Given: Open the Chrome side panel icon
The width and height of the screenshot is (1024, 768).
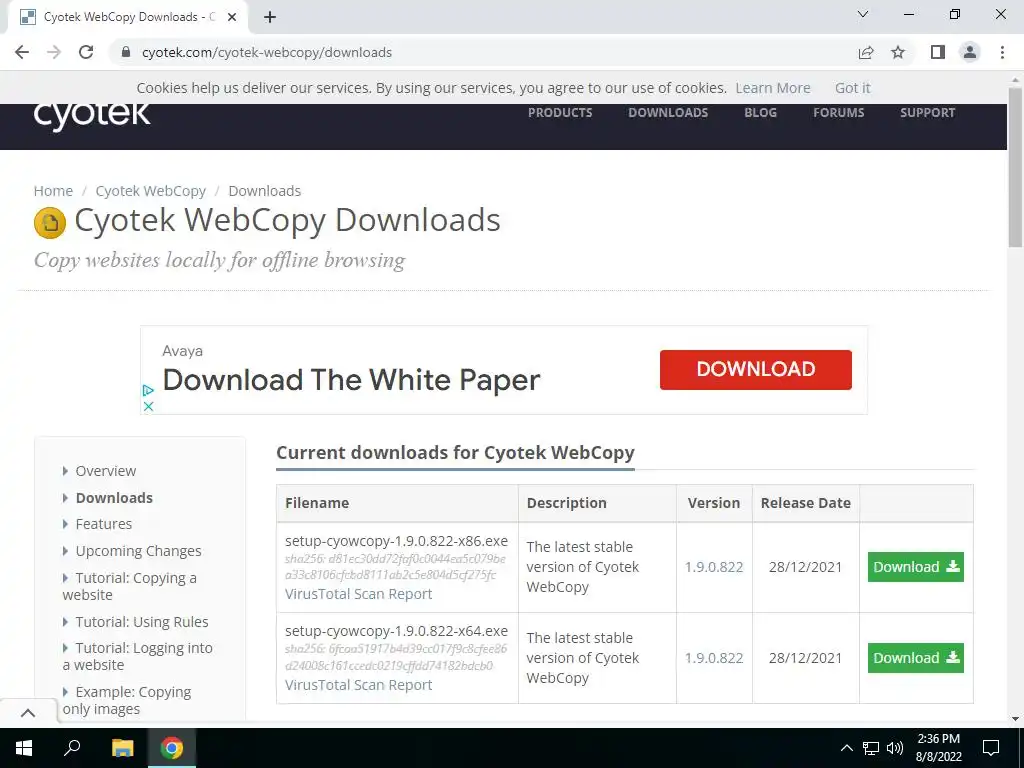Looking at the screenshot, I should coord(938,52).
